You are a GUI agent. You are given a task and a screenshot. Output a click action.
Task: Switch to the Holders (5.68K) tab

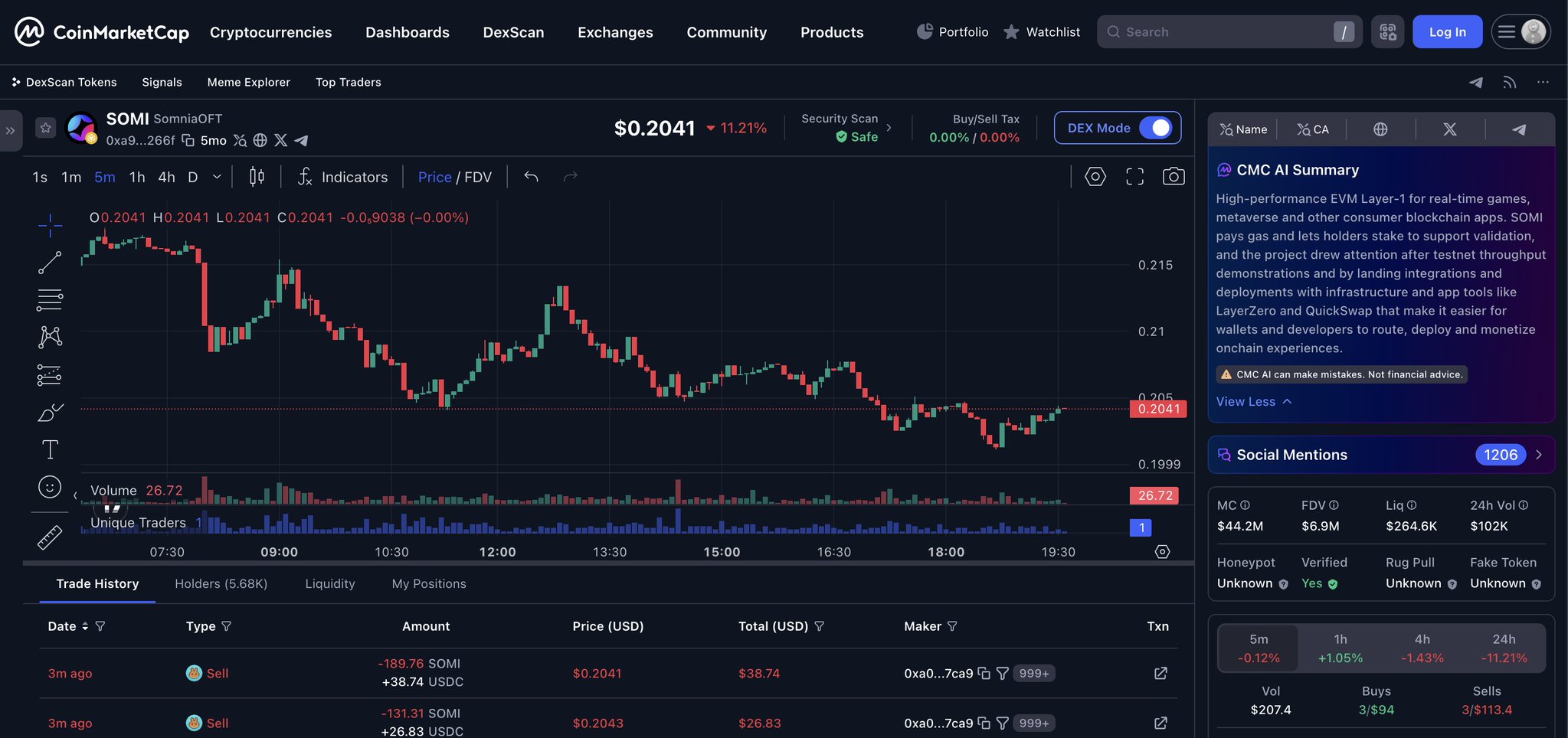click(221, 583)
